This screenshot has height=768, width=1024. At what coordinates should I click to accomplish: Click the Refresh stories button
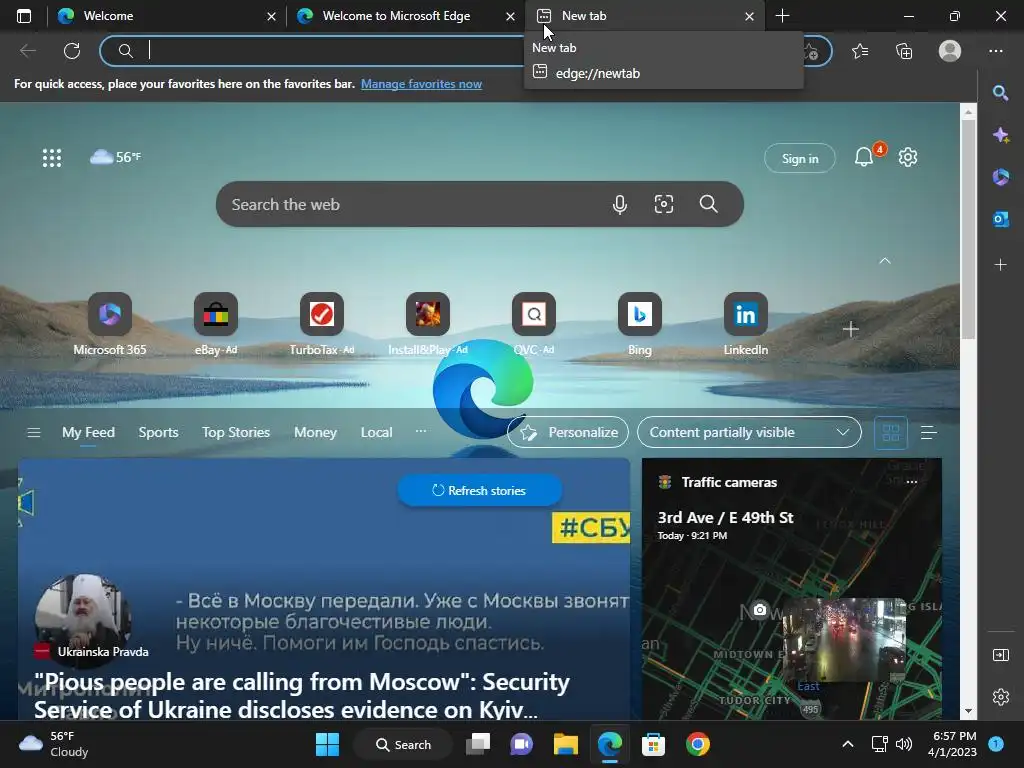point(479,490)
